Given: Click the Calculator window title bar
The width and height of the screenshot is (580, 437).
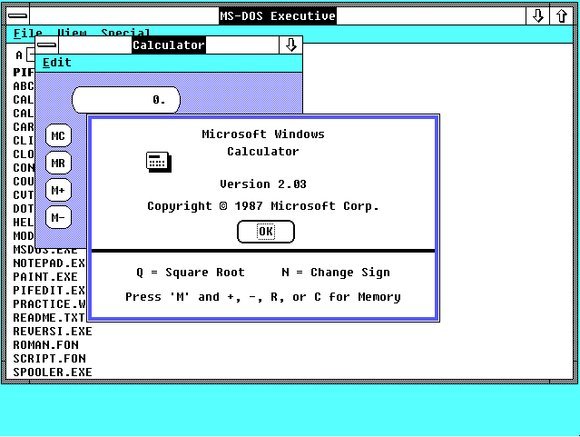Looking at the screenshot, I should (169, 45).
